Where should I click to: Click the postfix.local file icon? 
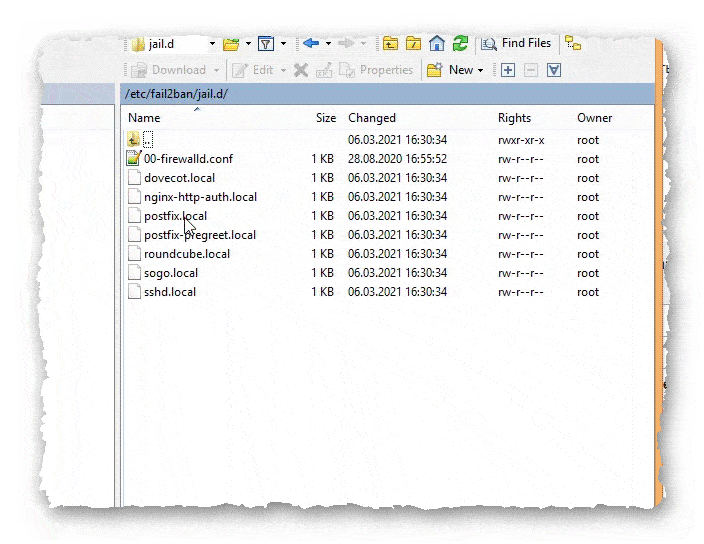(134, 216)
